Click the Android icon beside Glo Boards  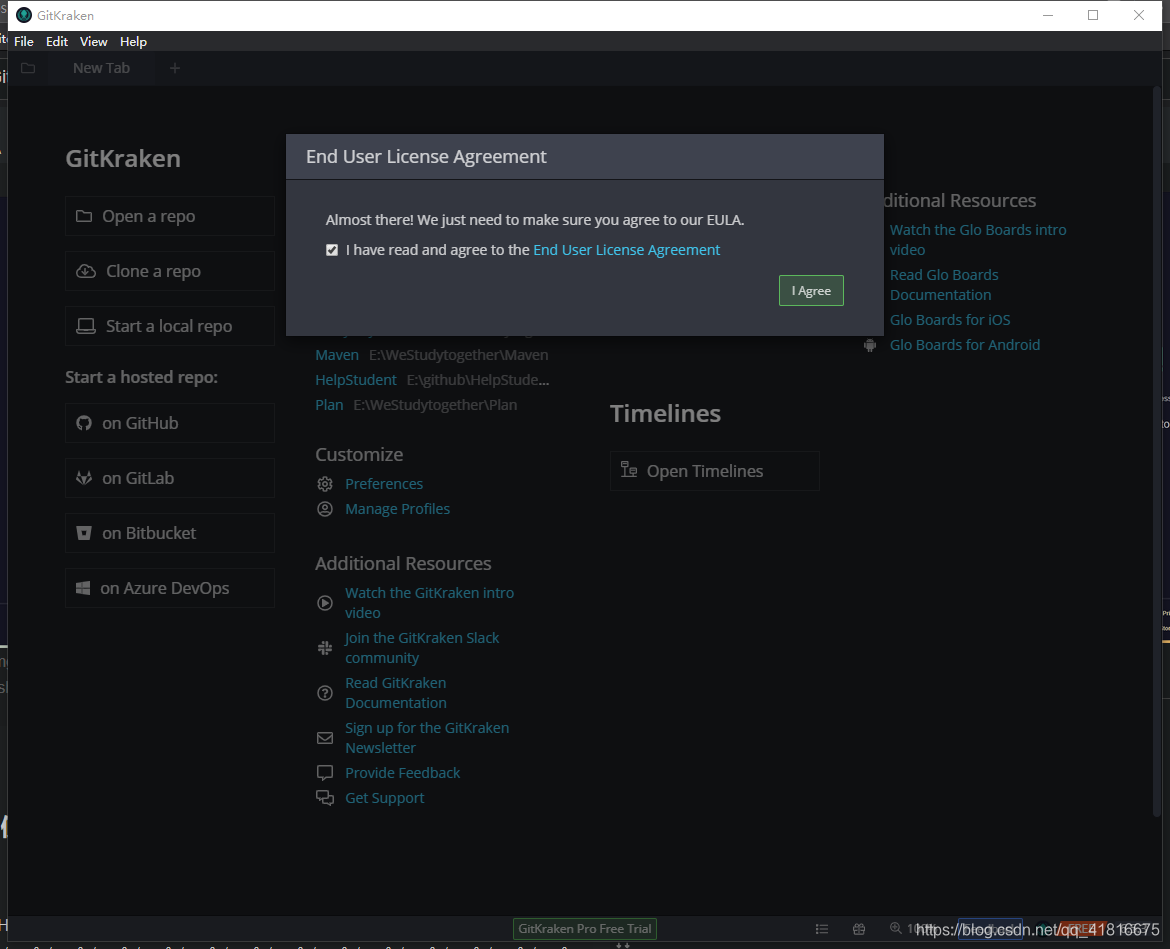click(x=869, y=345)
